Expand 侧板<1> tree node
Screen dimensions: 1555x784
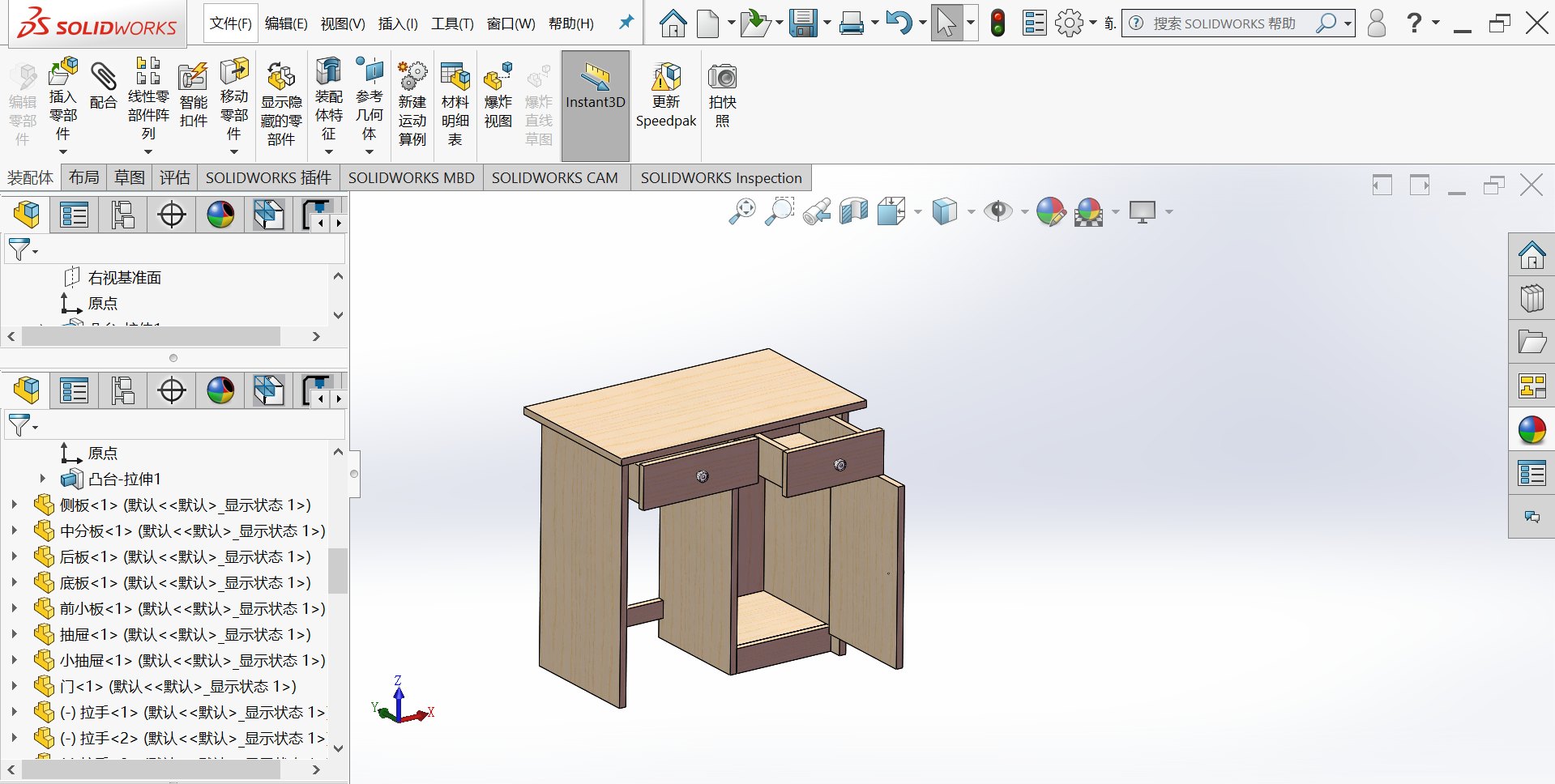pos(14,505)
